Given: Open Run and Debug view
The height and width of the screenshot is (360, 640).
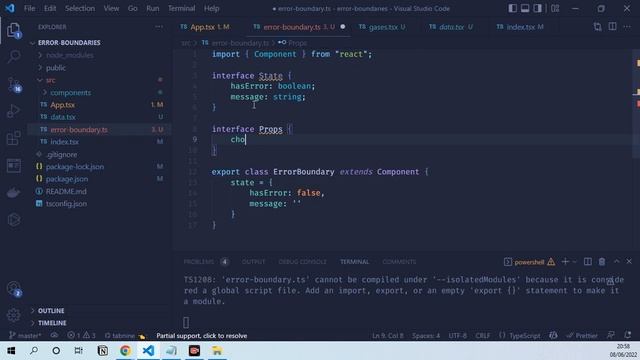Looking at the screenshot, I should pyautogui.click(x=13, y=111).
